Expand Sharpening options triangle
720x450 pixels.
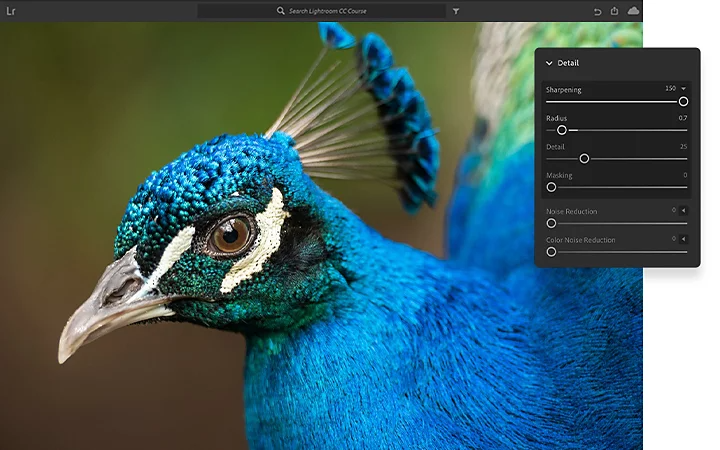[x=684, y=89]
